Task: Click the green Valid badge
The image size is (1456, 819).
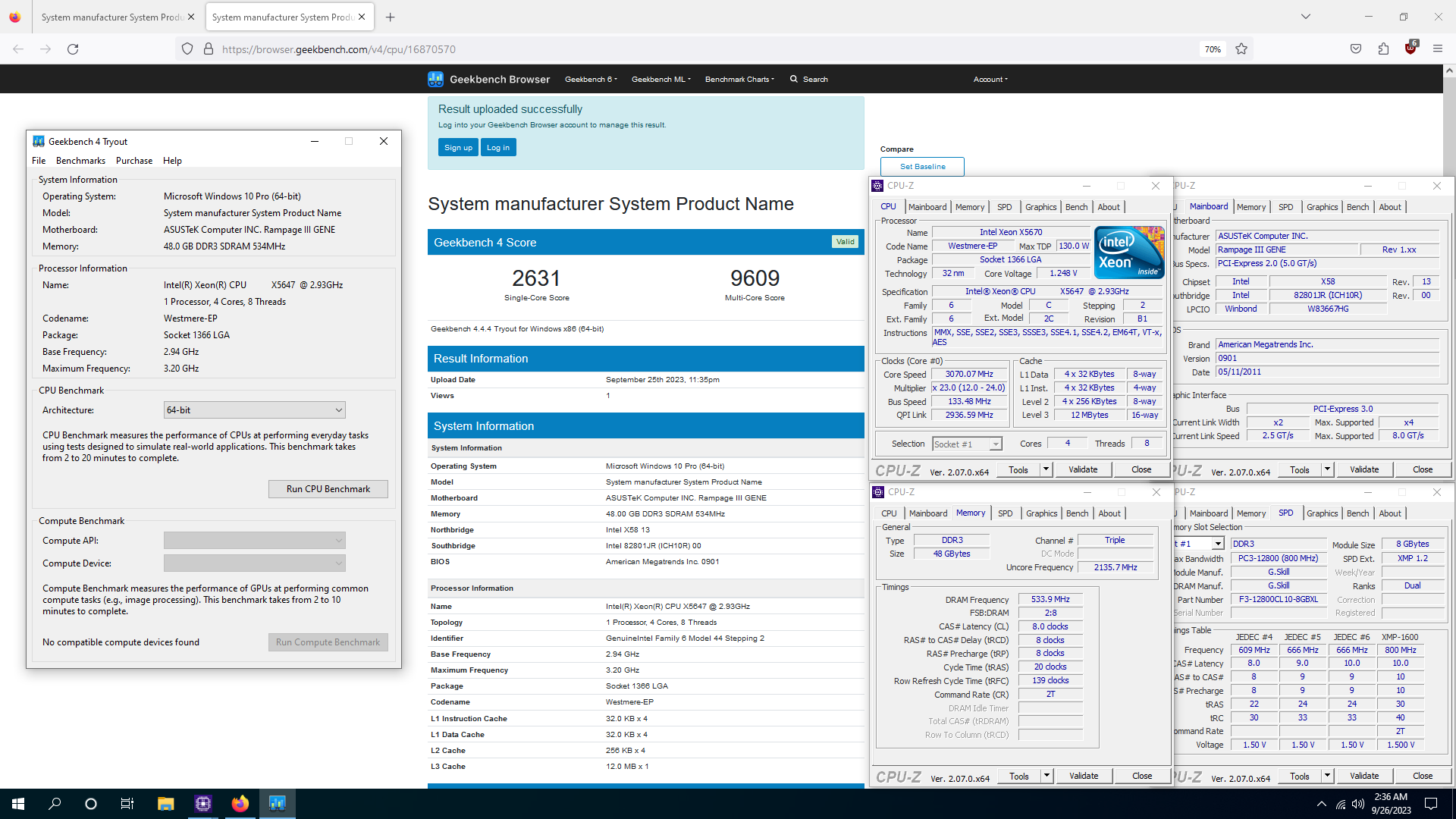Action: point(845,242)
